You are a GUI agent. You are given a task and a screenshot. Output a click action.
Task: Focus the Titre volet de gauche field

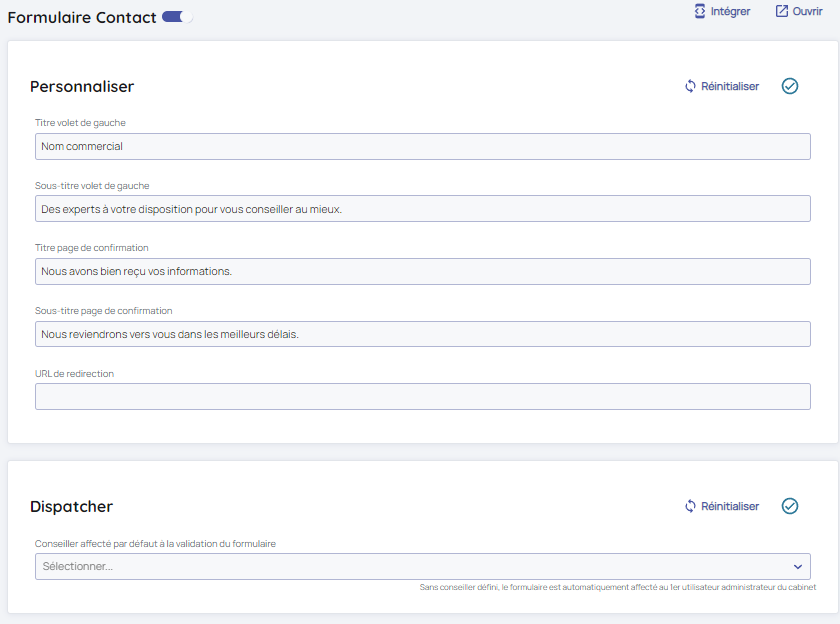click(x=422, y=146)
